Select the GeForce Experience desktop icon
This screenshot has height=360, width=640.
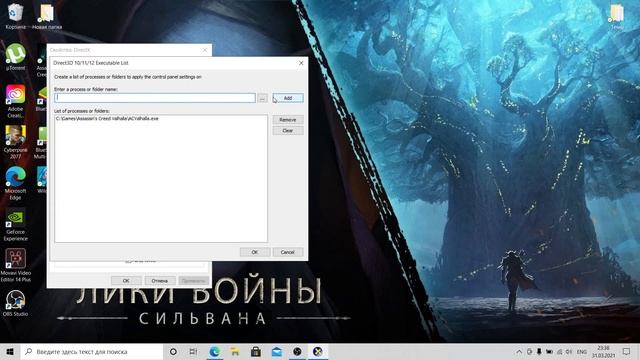pyautogui.click(x=16, y=224)
